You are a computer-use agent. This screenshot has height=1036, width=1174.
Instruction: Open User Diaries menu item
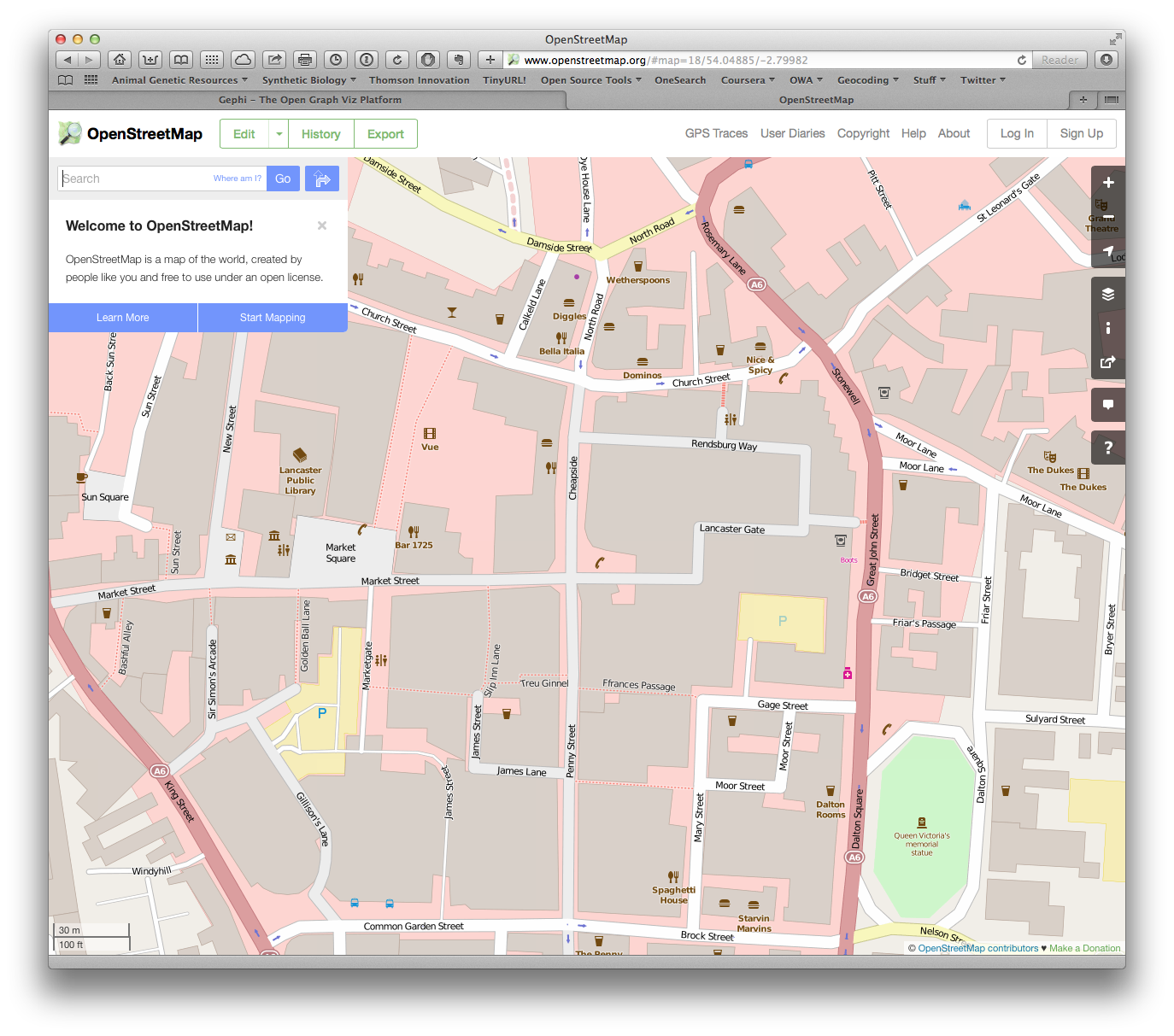(x=793, y=133)
